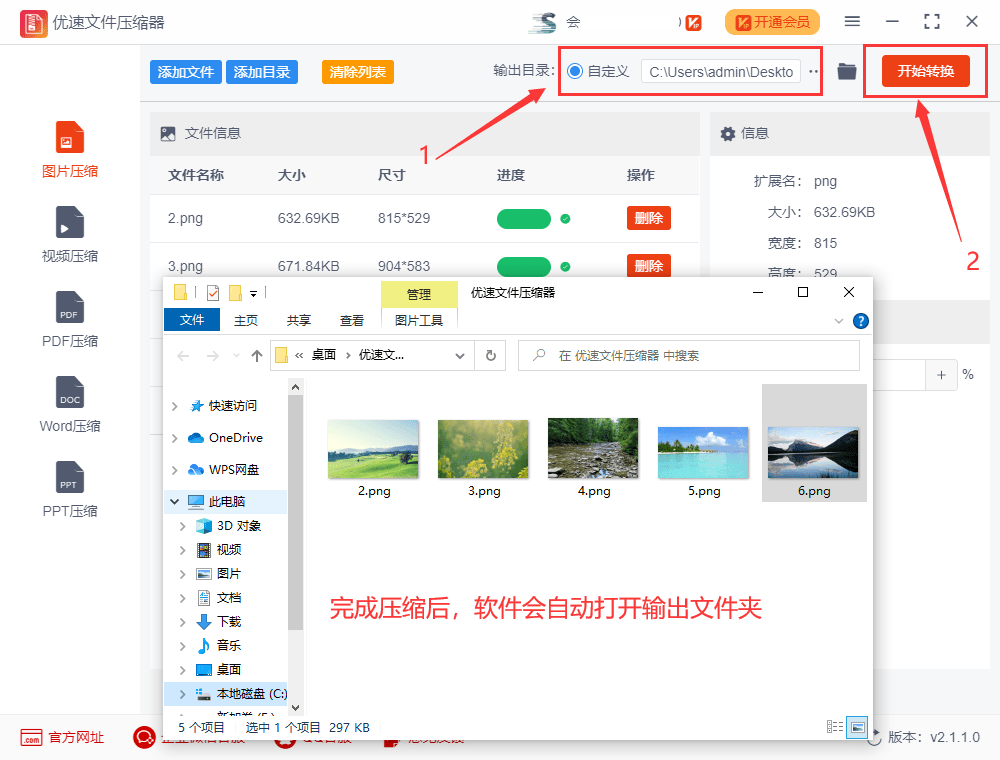Image resolution: width=1000 pixels, height=760 pixels.
Task: Open output folder via folder icon
Action: 847,71
